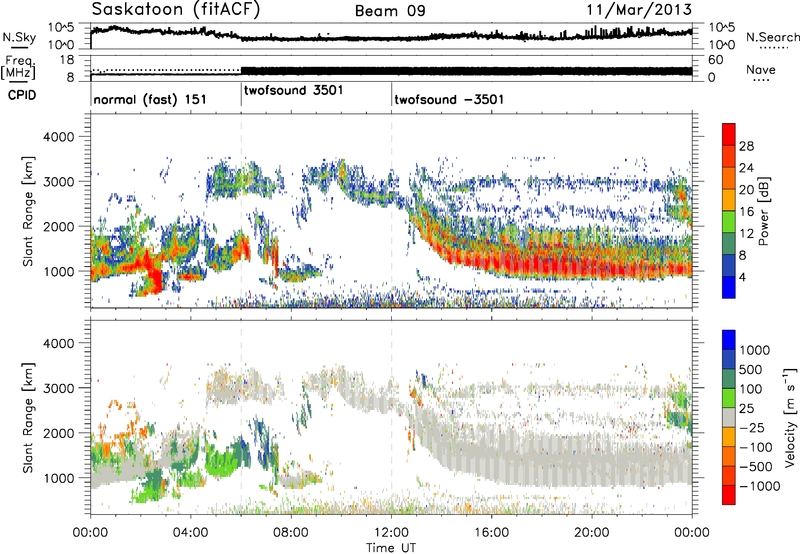Screen dimensions: 800x554
Task: Click the date "11/Mar/2013"
Action: (639, 10)
